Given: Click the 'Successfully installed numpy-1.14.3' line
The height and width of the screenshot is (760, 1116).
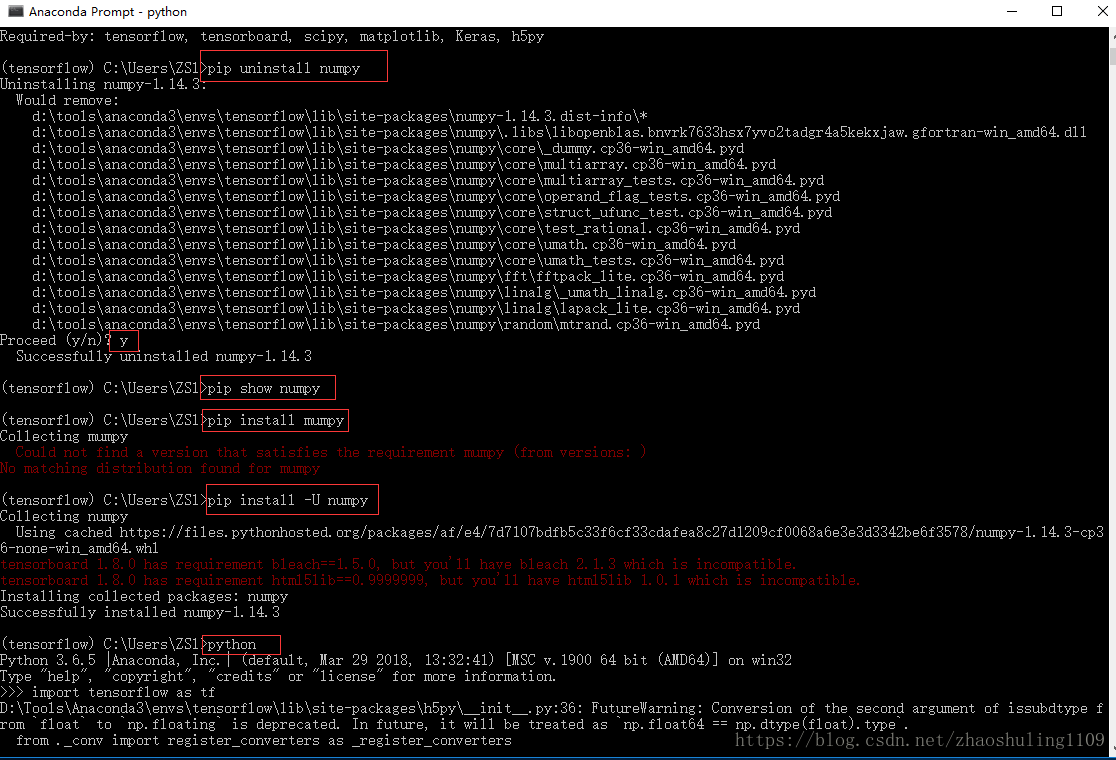Looking at the screenshot, I should point(140,613).
